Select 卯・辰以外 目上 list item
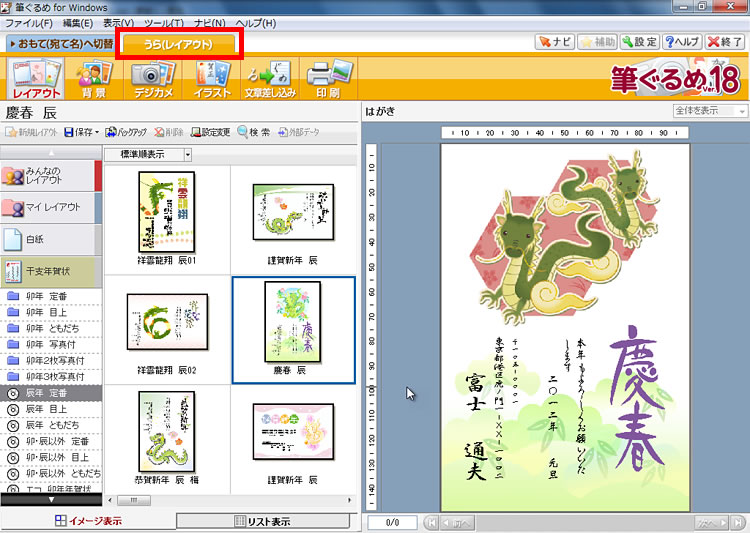750x533 pixels. point(51,457)
